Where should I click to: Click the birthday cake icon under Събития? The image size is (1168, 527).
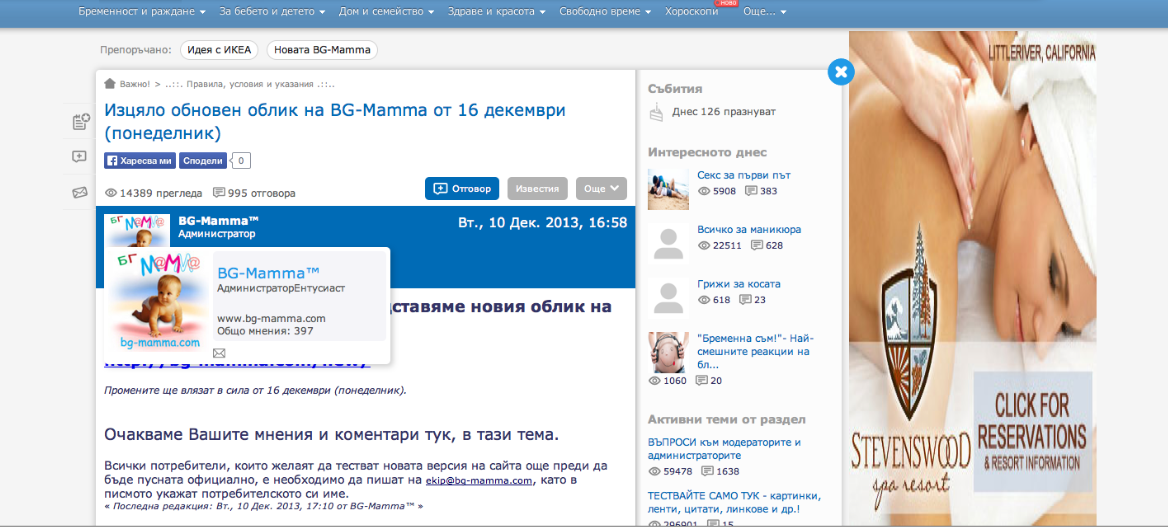point(656,113)
